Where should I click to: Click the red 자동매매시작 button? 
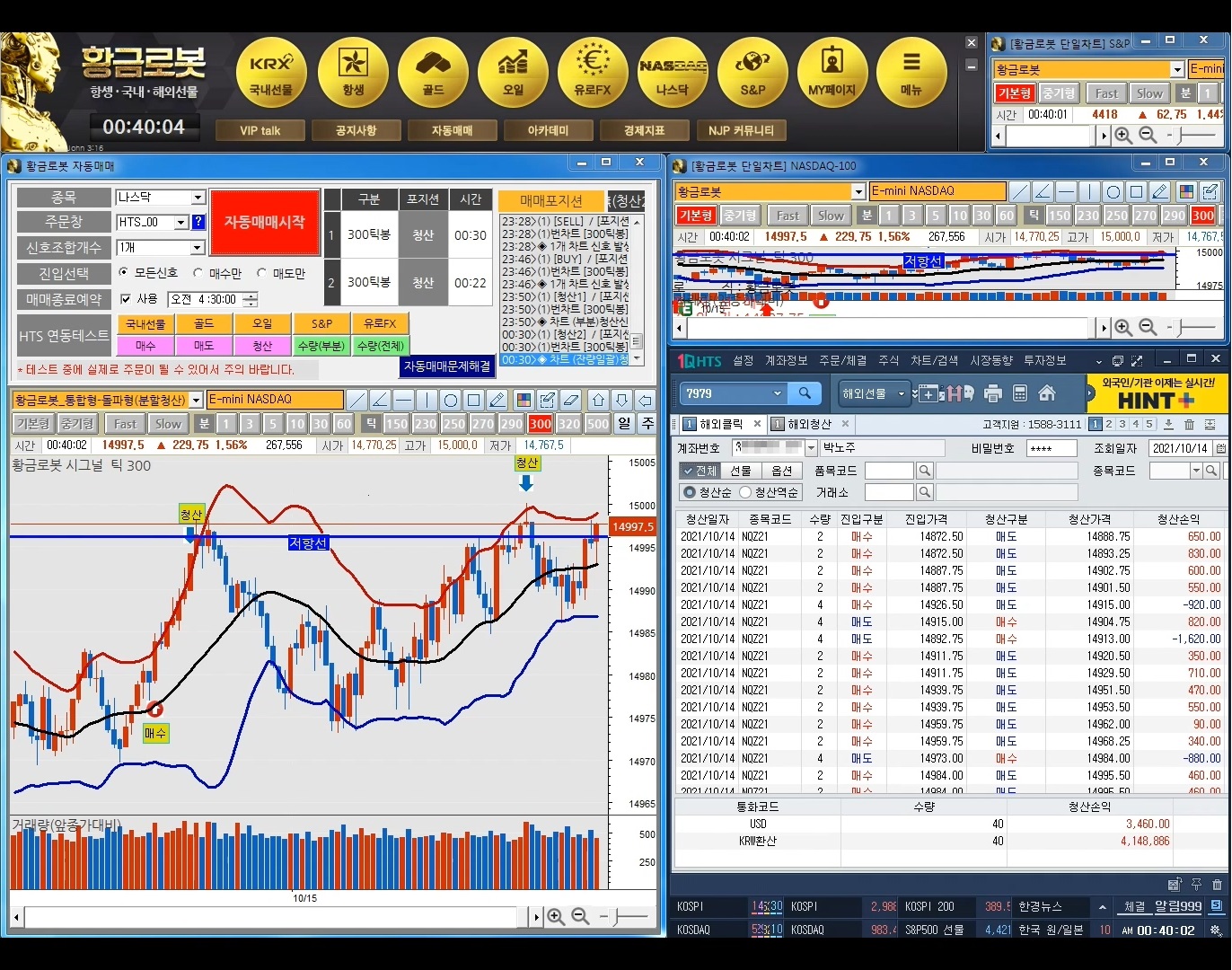coord(265,222)
